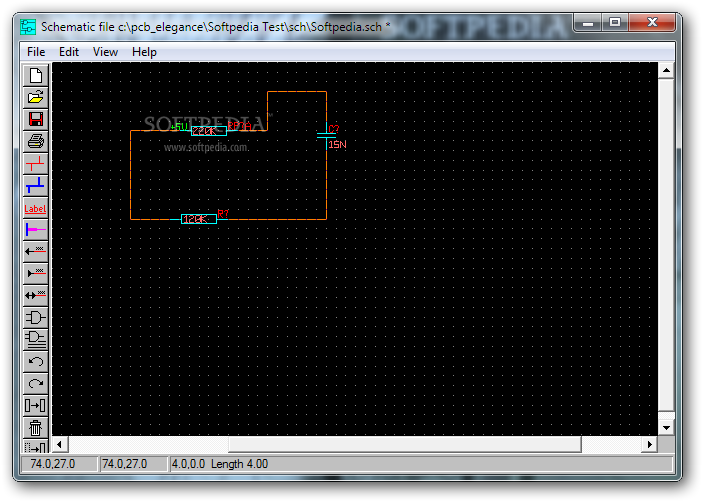Redo the last undone action
Screen dimensions: 703x502
pyautogui.click(x=35, y=384)
